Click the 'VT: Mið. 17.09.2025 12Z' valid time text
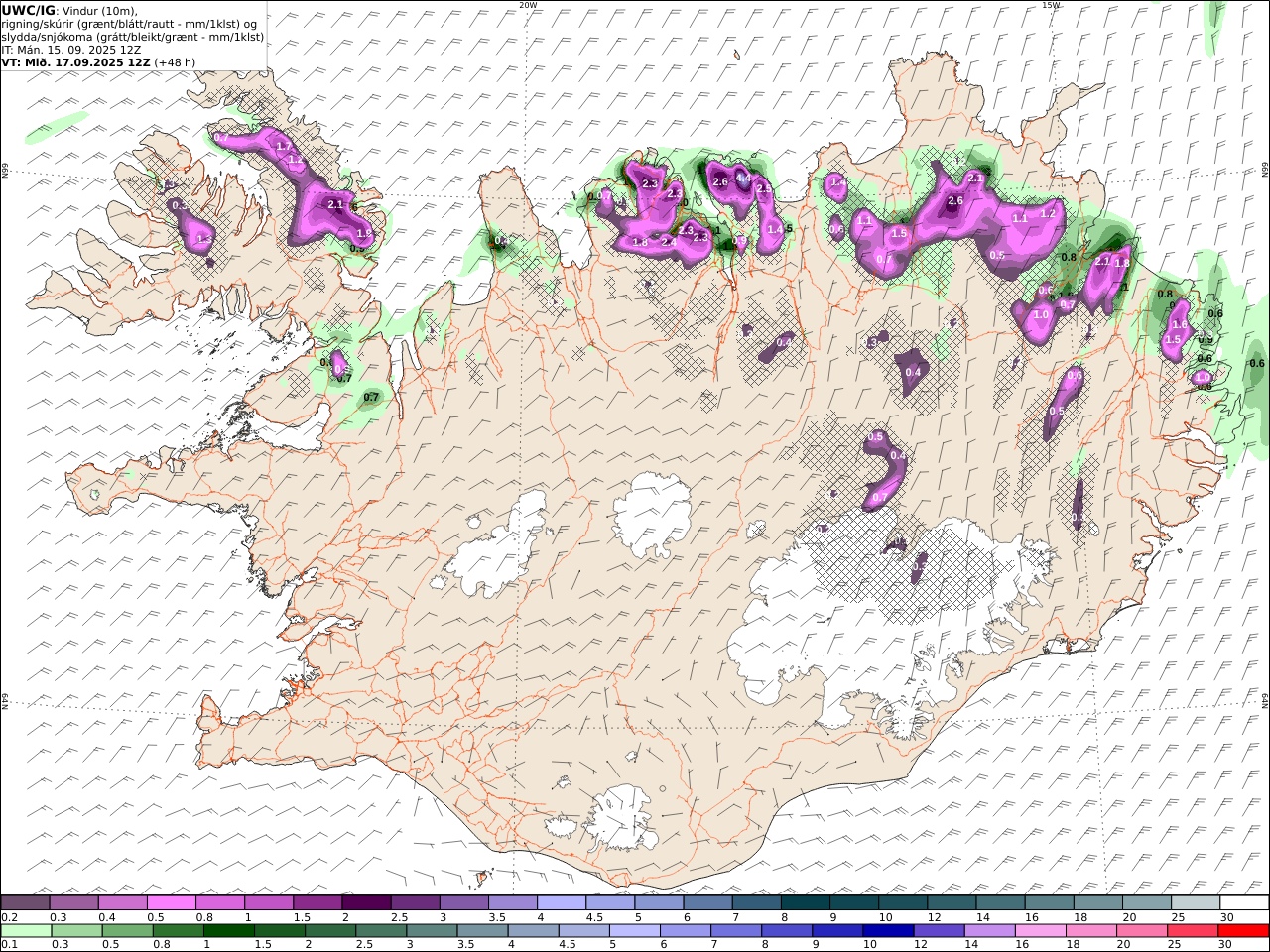Image resolution: width=1270 pixels, height=952 pixels. pyautogui.click(x=76, y=61)
